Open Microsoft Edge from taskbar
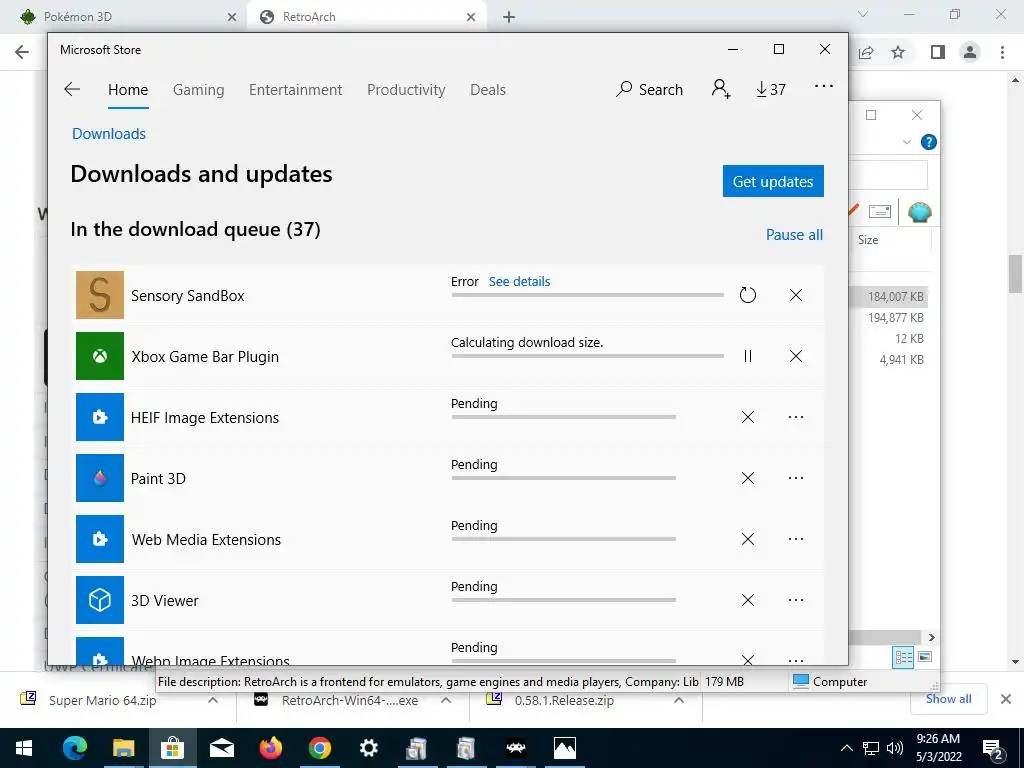 [x=74, y=748]
